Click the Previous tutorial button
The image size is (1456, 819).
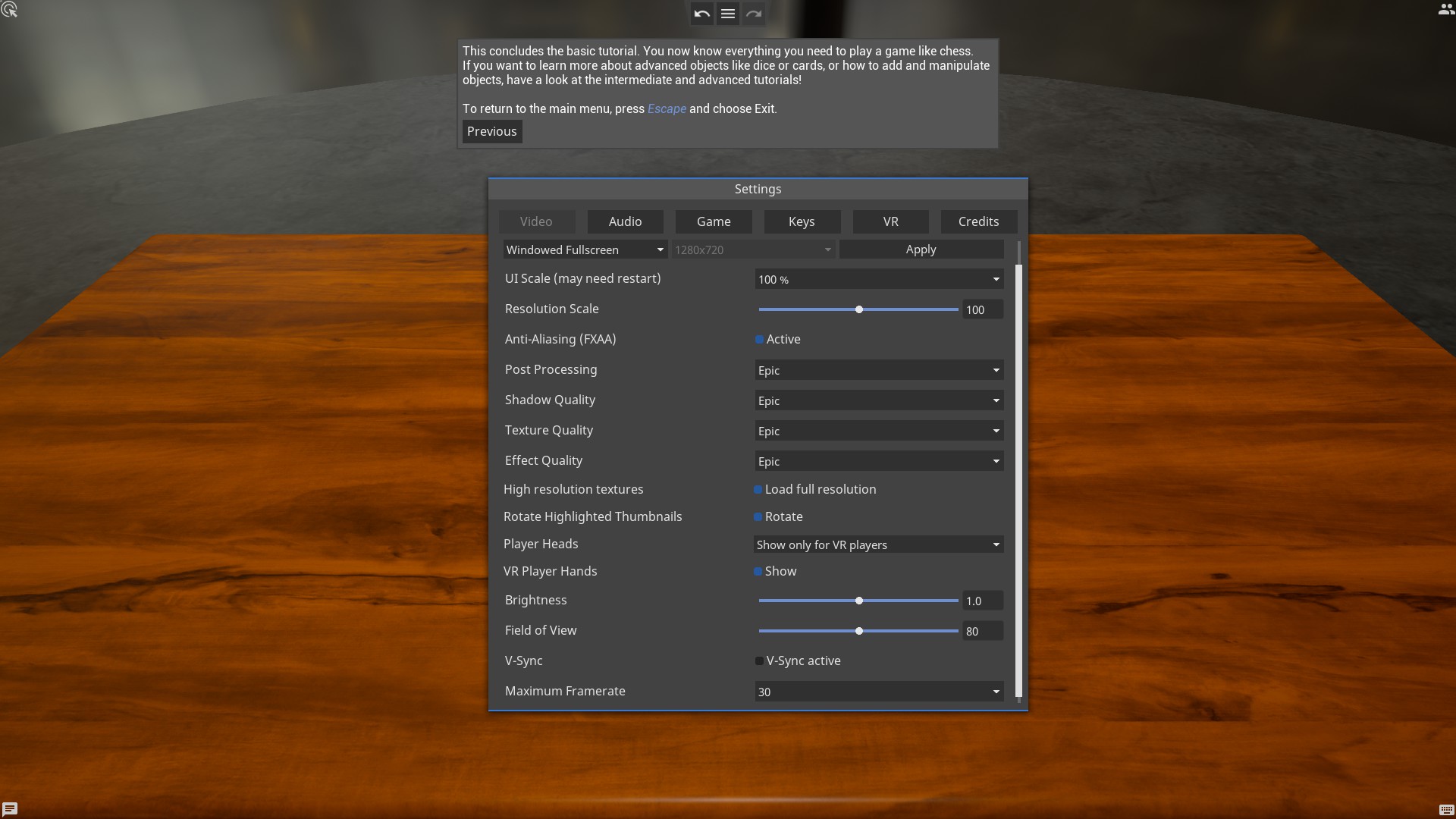pyautogui.click(x=491, y=131)
